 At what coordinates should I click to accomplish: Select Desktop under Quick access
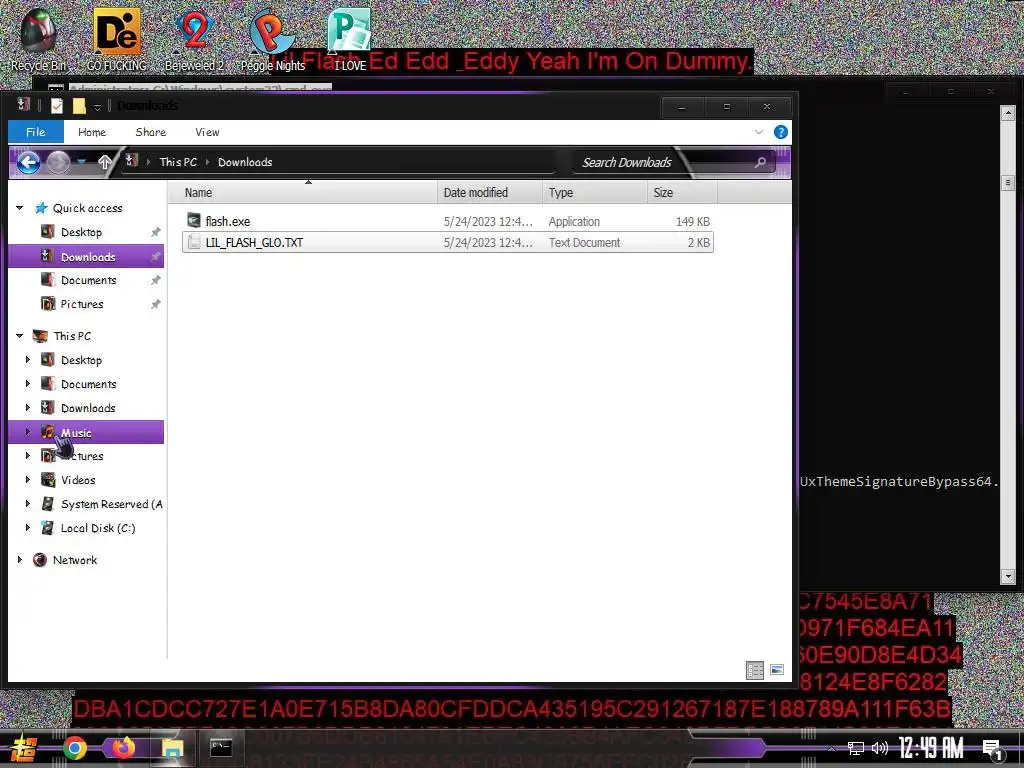(x=81, y=232)
